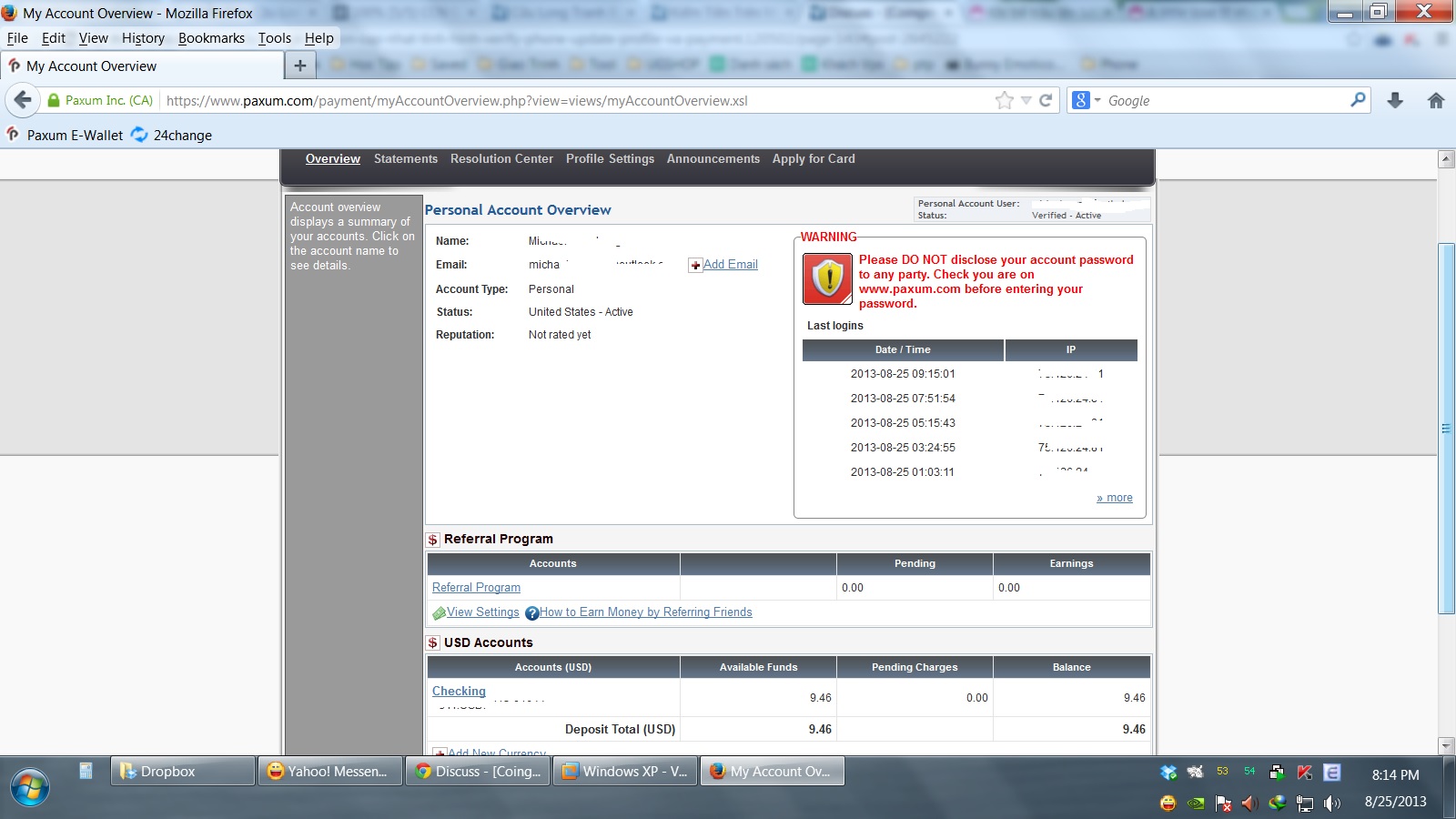This screenshot has width=1456, height=819.
Task: Click the red speaker tray icon
Action: click(1250, 803)
